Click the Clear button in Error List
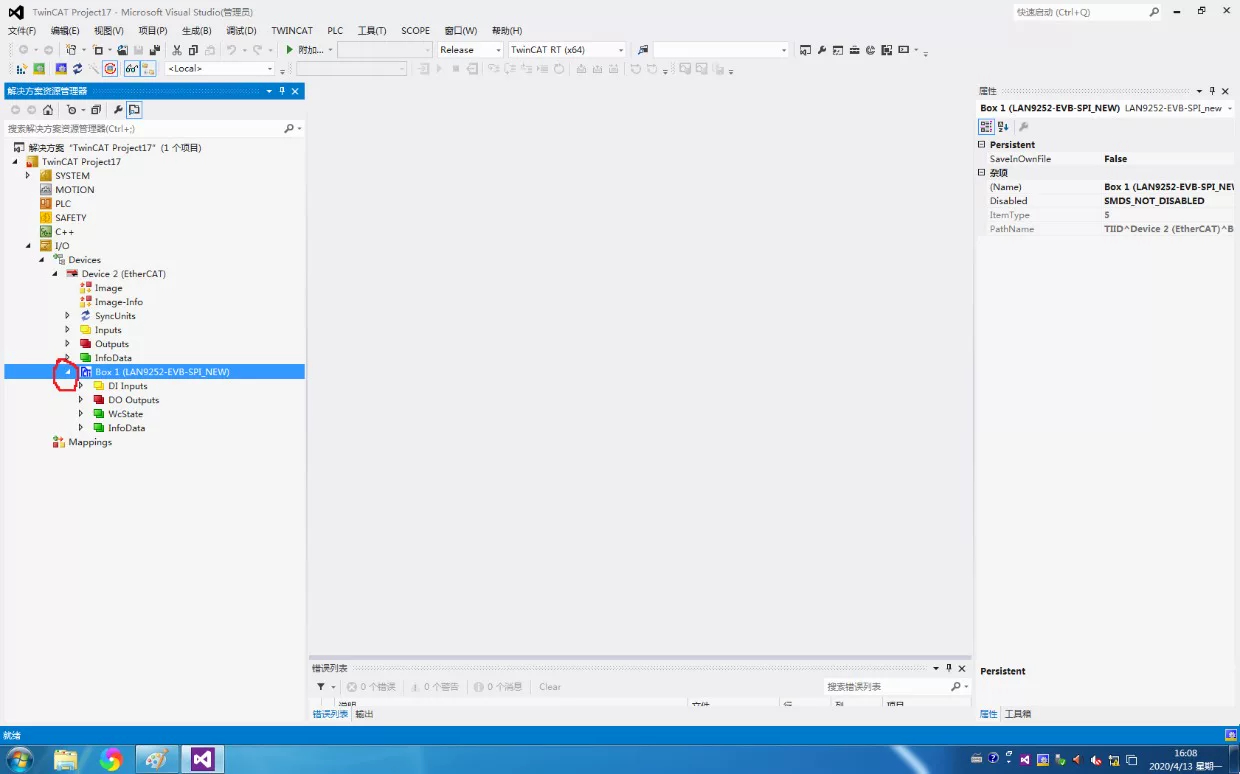The height and width of the screenshot is (774, 1240). pos(550,687)
